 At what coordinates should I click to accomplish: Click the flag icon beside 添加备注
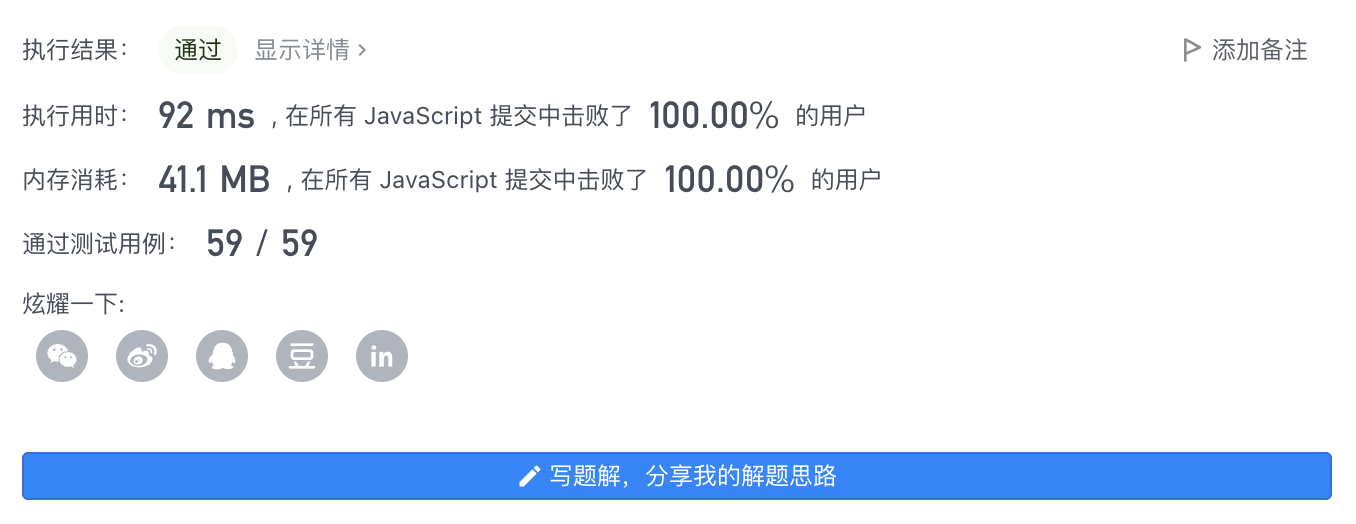tap(1191, 50)
